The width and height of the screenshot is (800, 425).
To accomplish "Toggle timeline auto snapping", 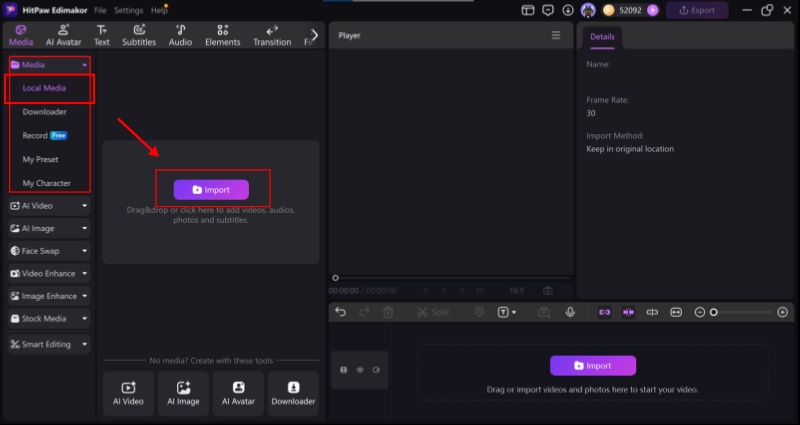I will coord(628,312).
